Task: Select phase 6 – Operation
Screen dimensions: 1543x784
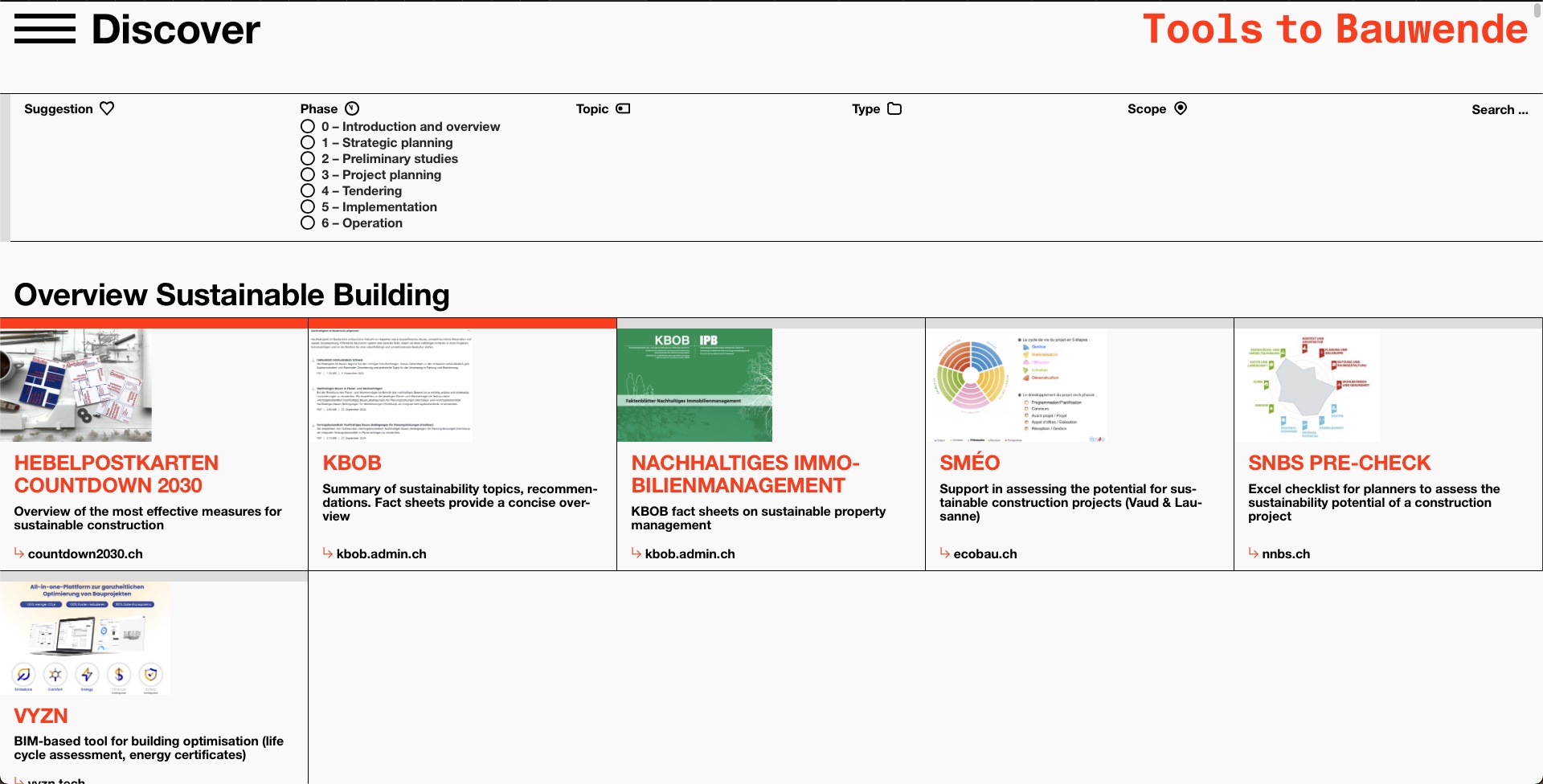Action: (309, 223)
